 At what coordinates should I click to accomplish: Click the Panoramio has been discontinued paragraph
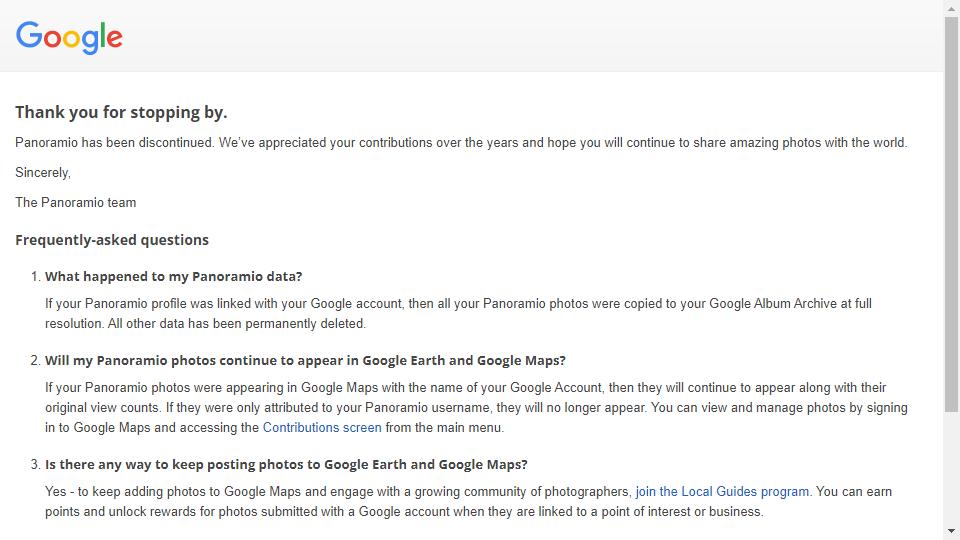pyautogui.click(x=461, y=143)
